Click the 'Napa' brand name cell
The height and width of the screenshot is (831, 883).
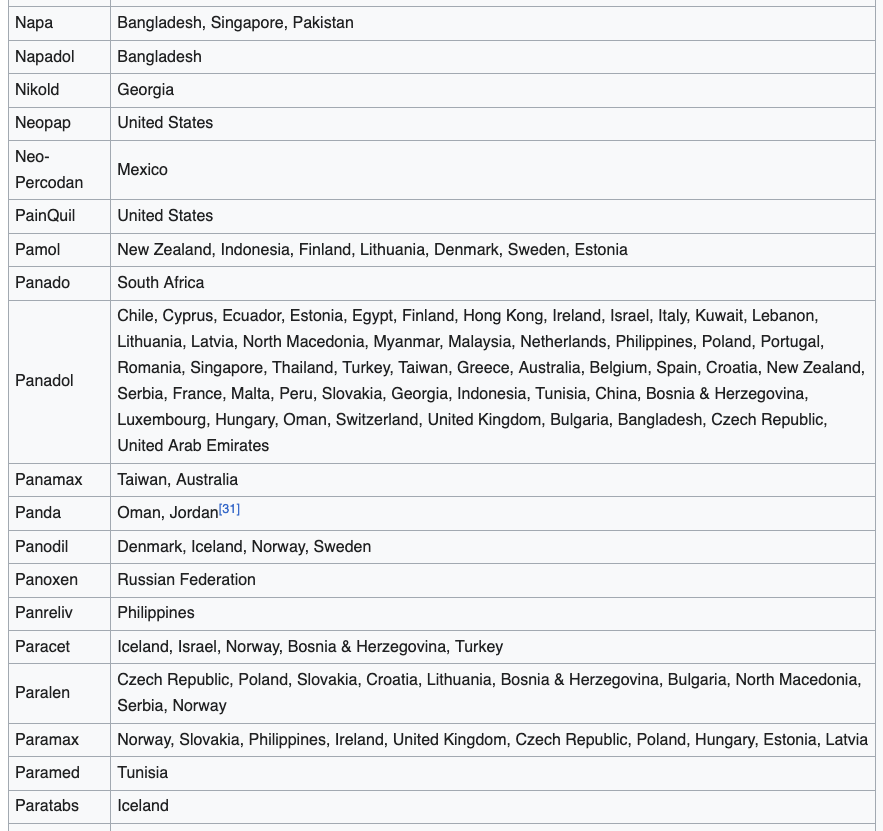click(x=34, y=23)
